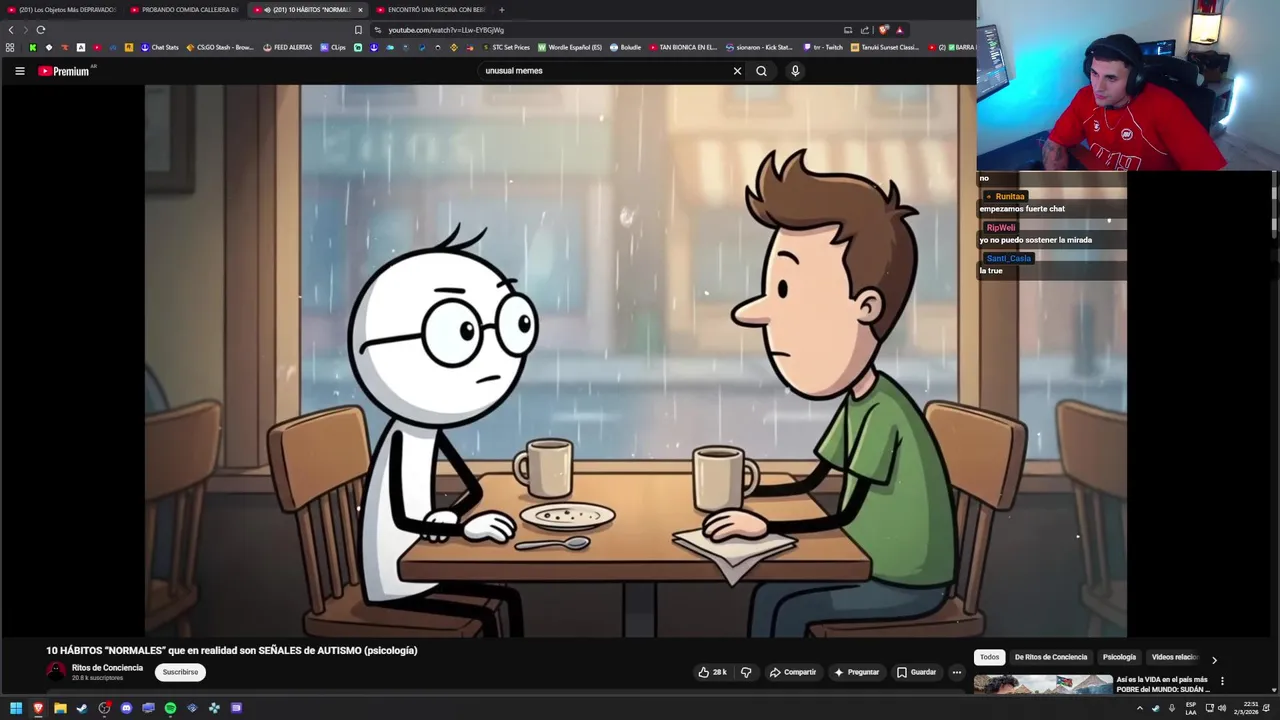Dislike the video
Image resolution: width=1280 pixels, height=720 pixels.
[x=746, y=672]
